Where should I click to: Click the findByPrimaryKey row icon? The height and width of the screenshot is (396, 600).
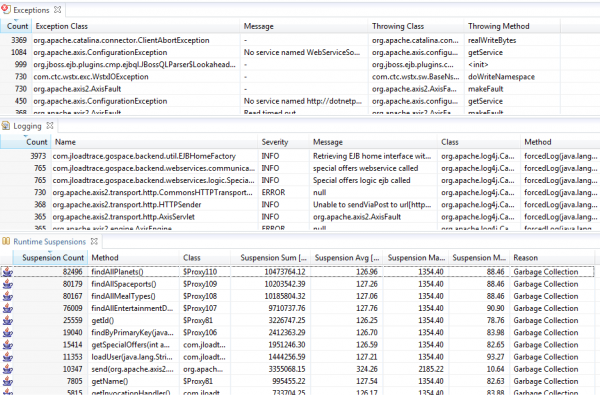point(7,333)
